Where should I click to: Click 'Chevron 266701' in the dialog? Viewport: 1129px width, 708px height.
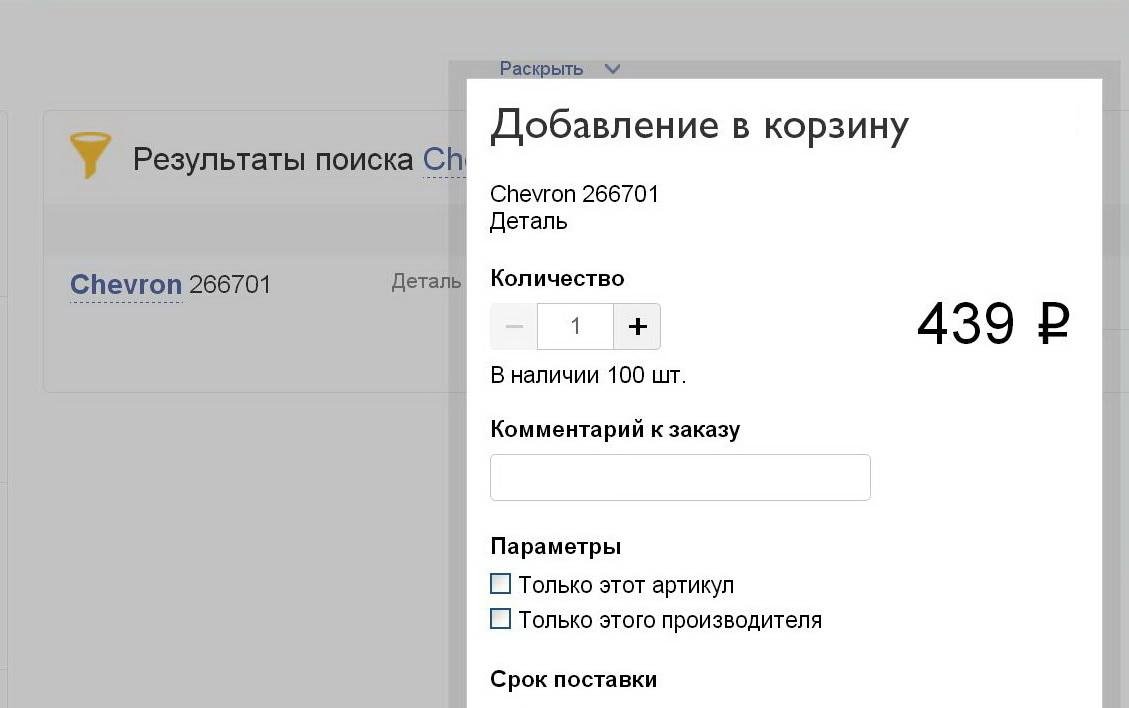575,194
